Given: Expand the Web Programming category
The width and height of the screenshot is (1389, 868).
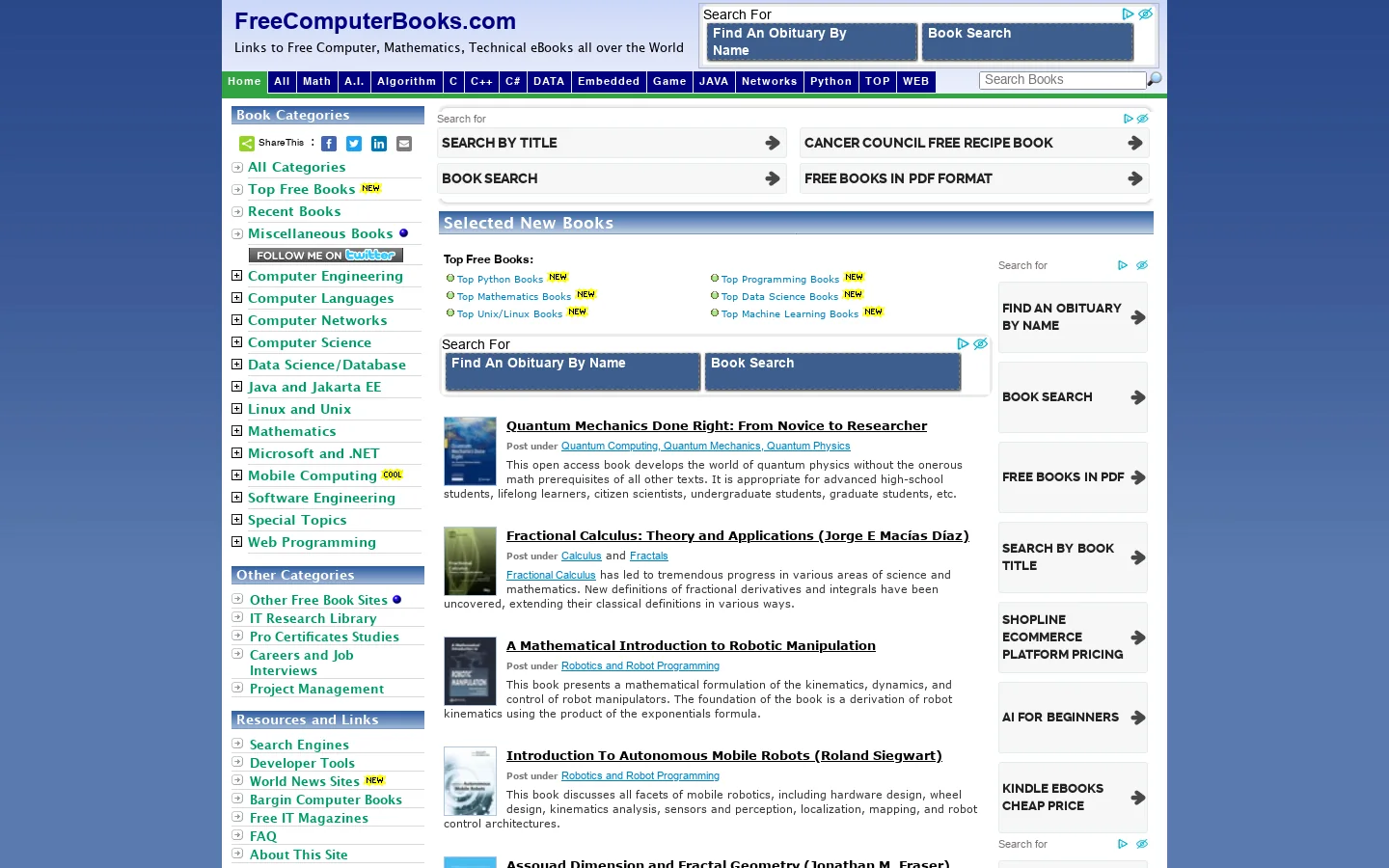Looking at the screenshot, I should pyautogui.click(x=236, y=542).
